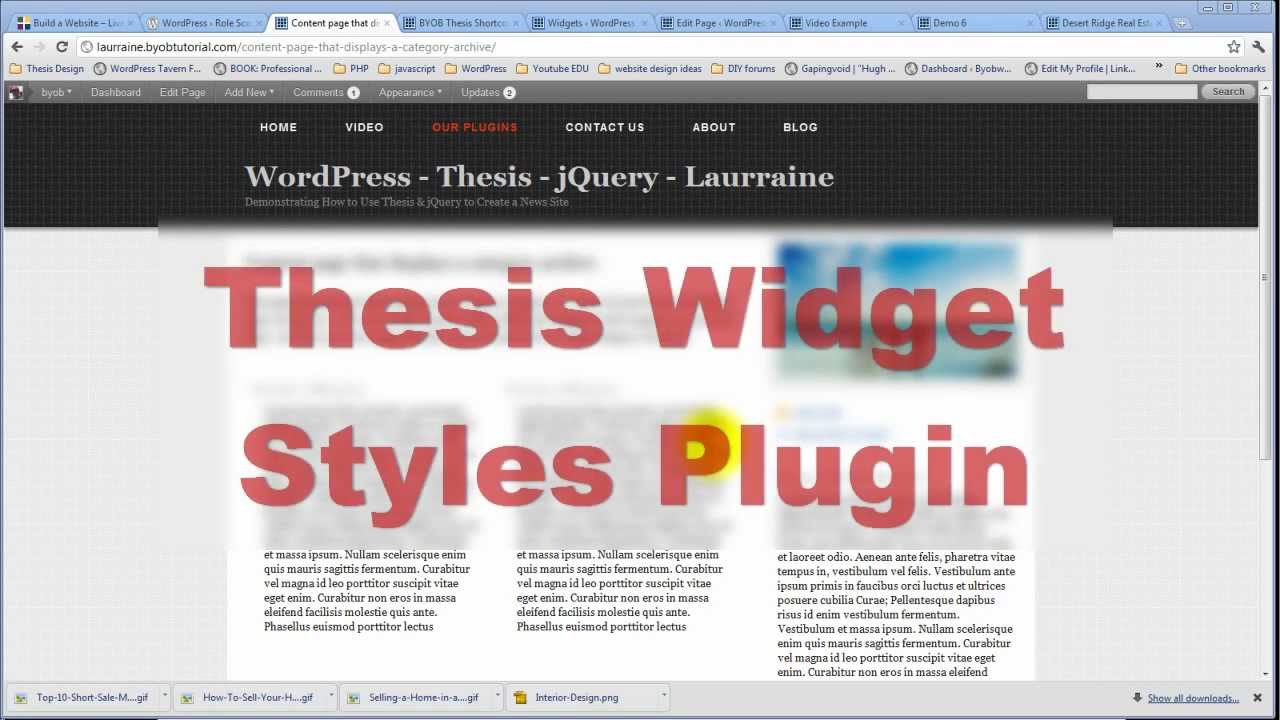Reload the page with the refresh icon

[x=62, y=47]
